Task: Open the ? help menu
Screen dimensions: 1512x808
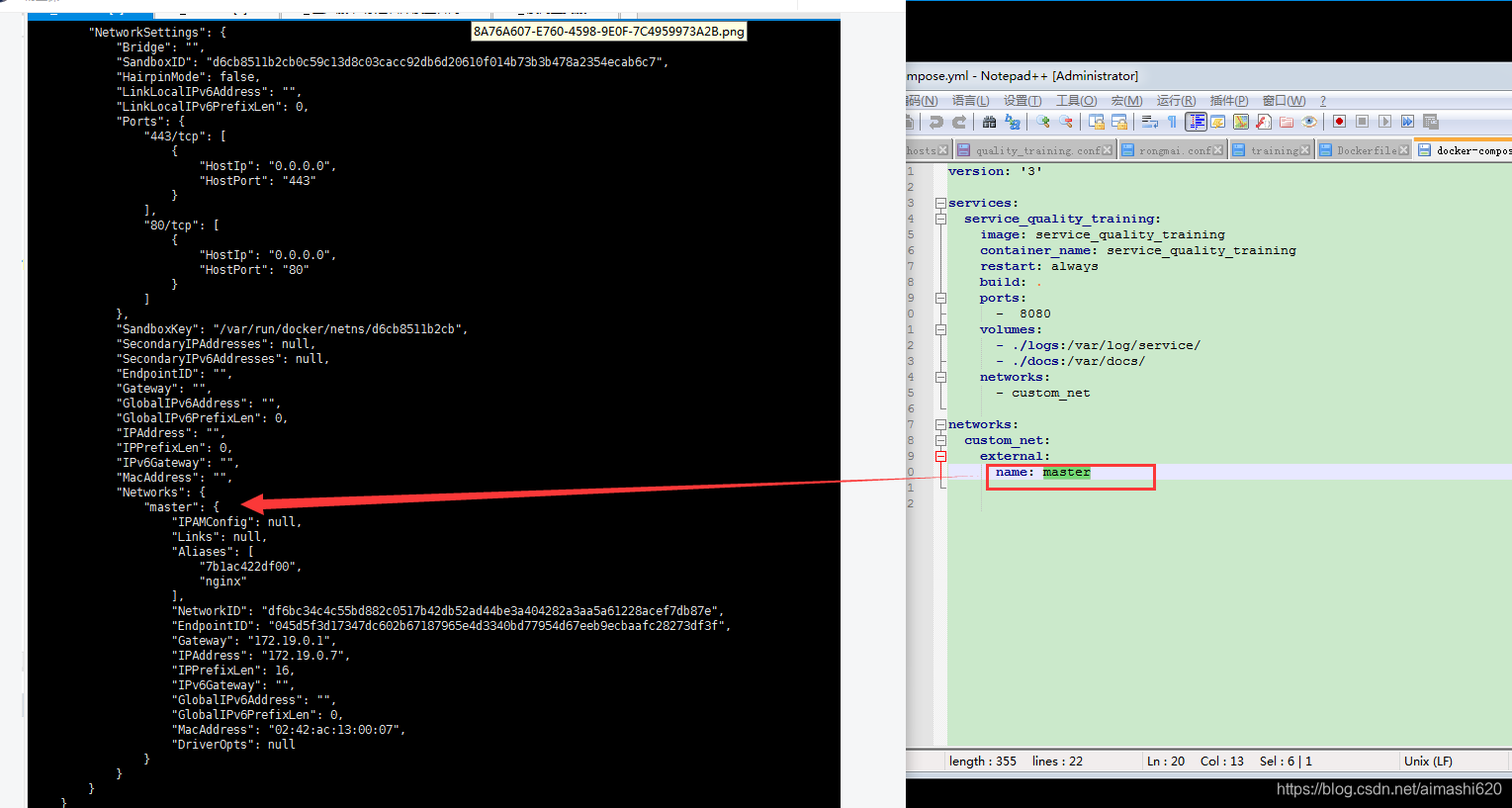Action: [1322, 101]
